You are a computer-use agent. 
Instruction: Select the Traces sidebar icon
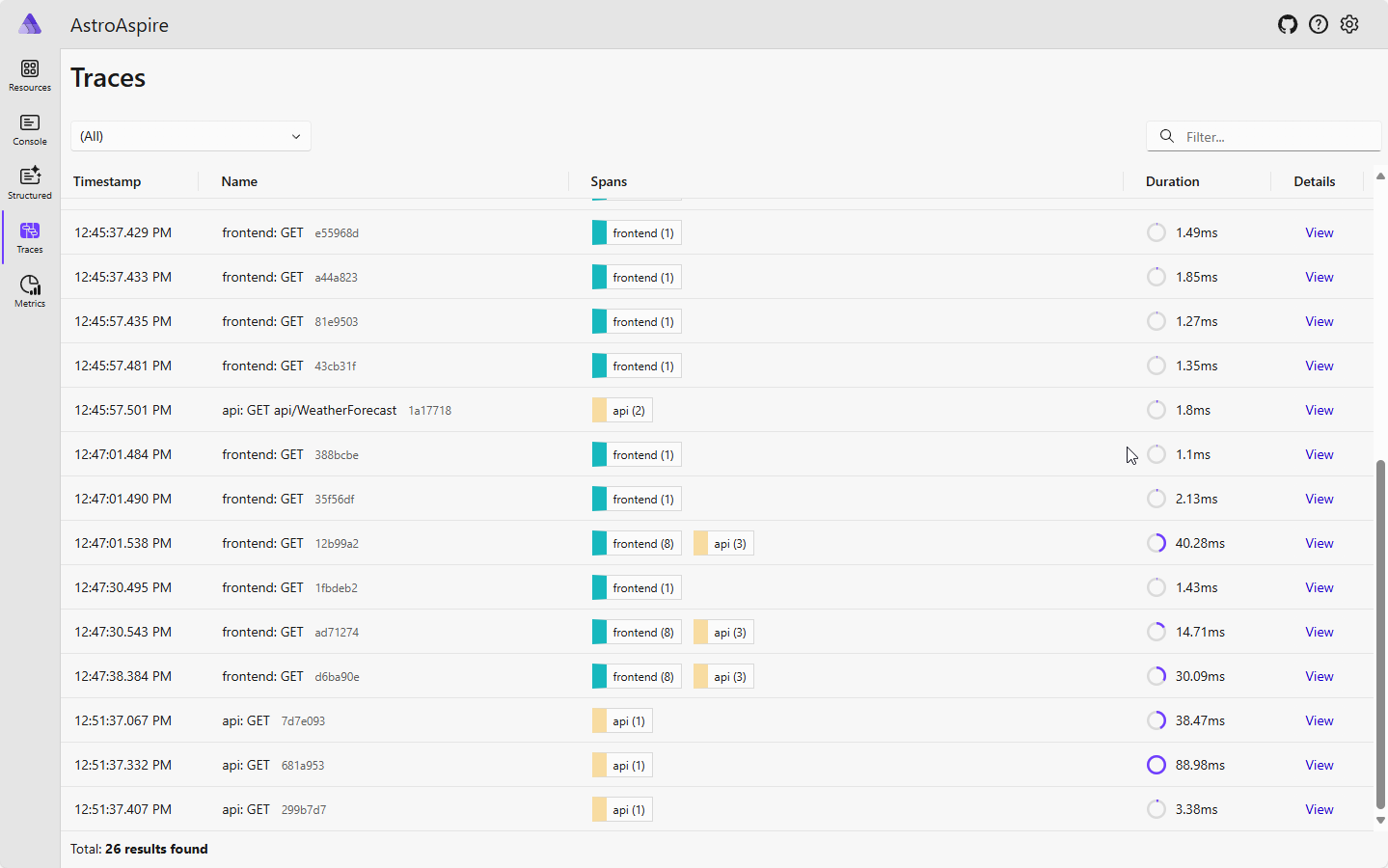(30, 231)
